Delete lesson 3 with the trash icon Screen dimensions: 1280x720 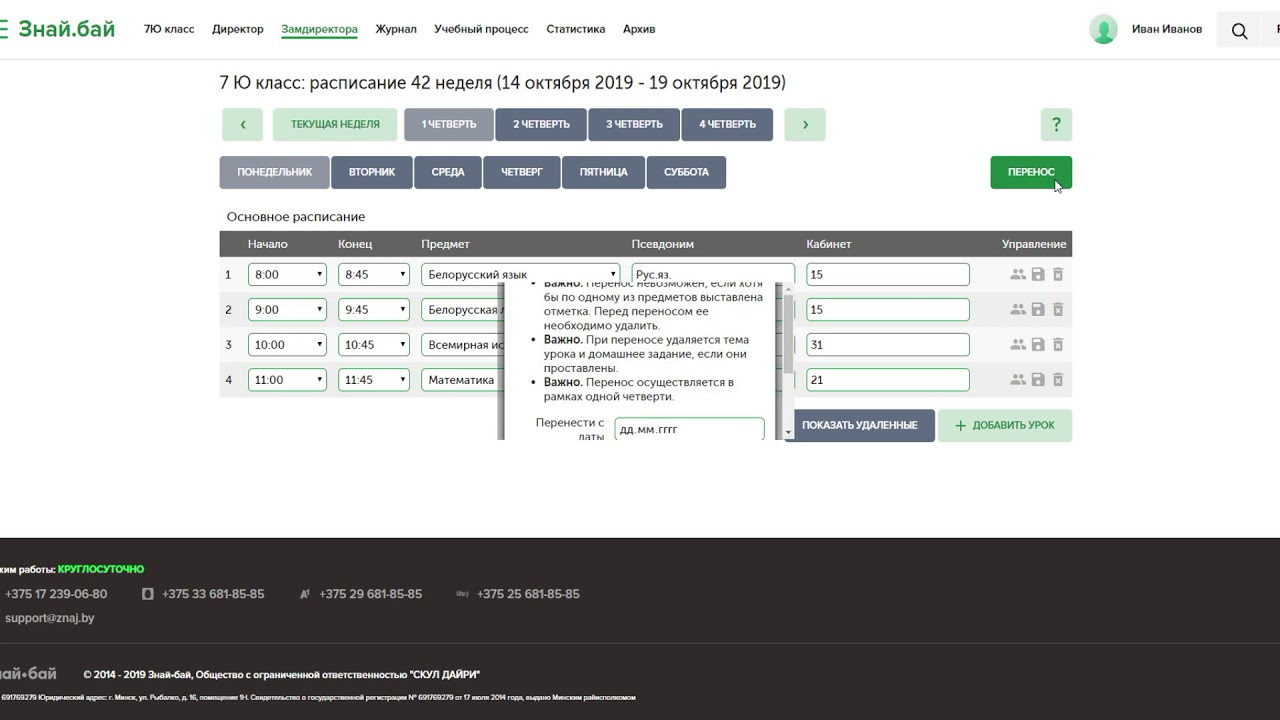1058,344
